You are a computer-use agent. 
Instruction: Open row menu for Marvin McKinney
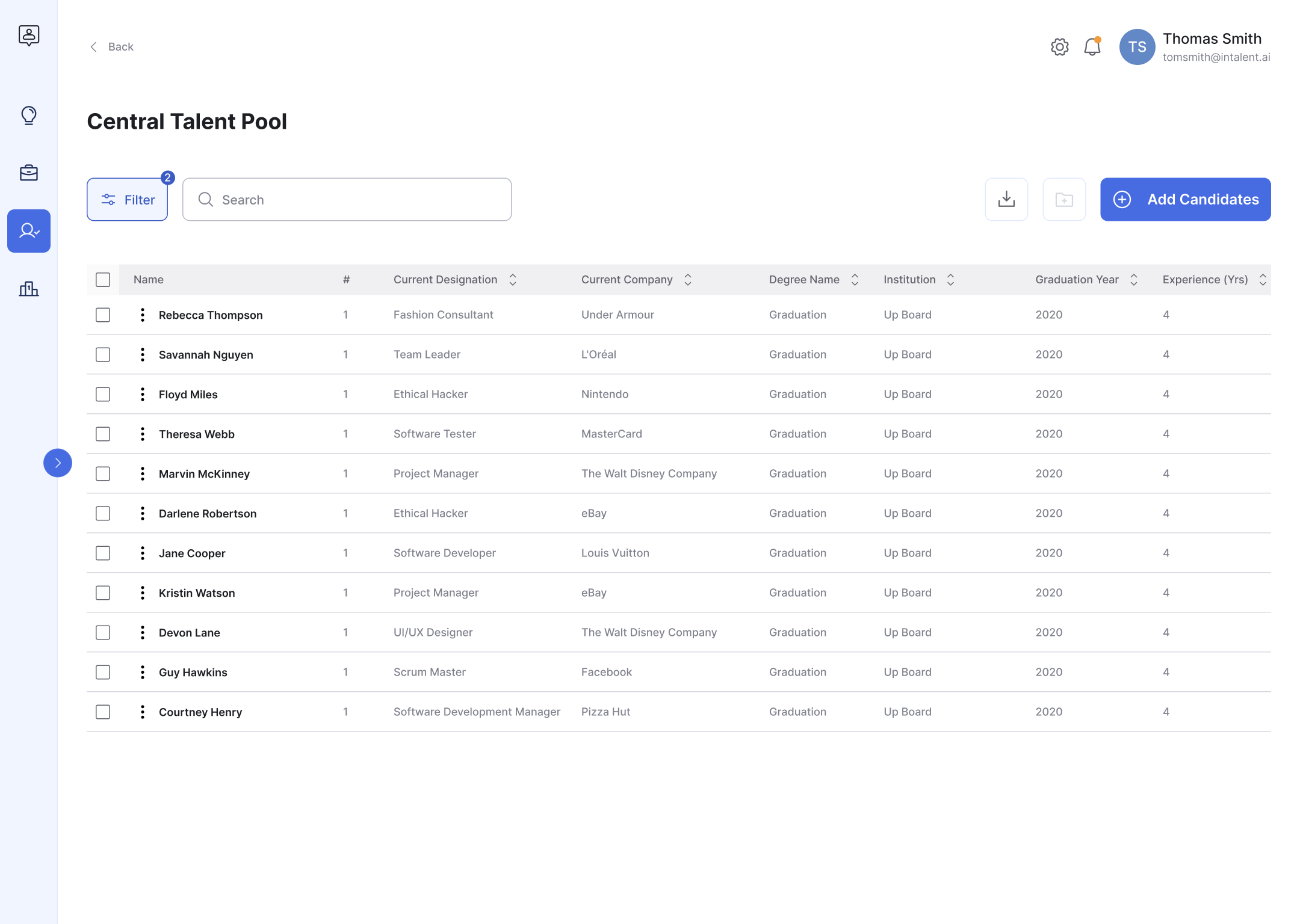click(x=143, y=473)
